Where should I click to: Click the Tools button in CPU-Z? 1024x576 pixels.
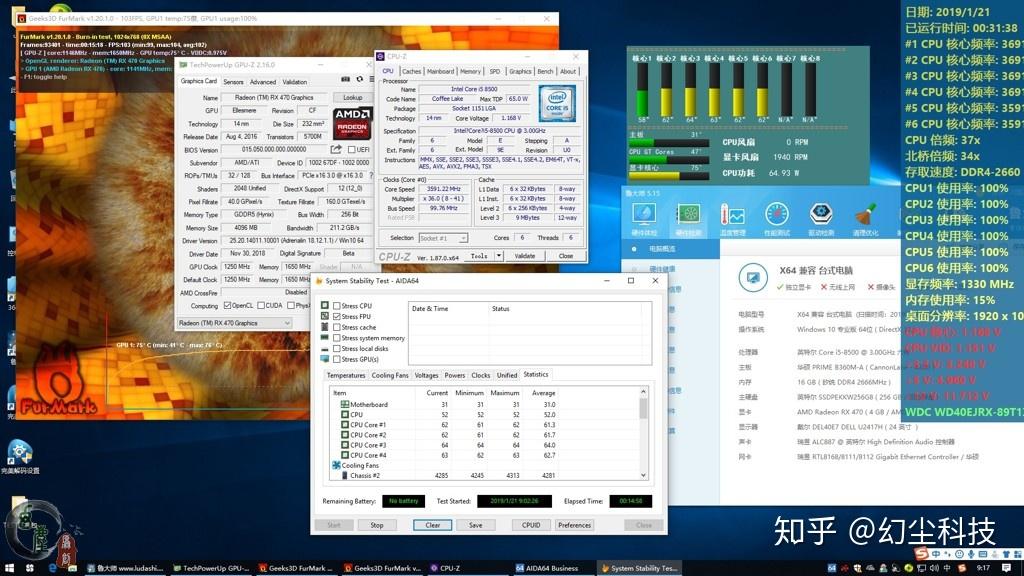click(479, 256)
